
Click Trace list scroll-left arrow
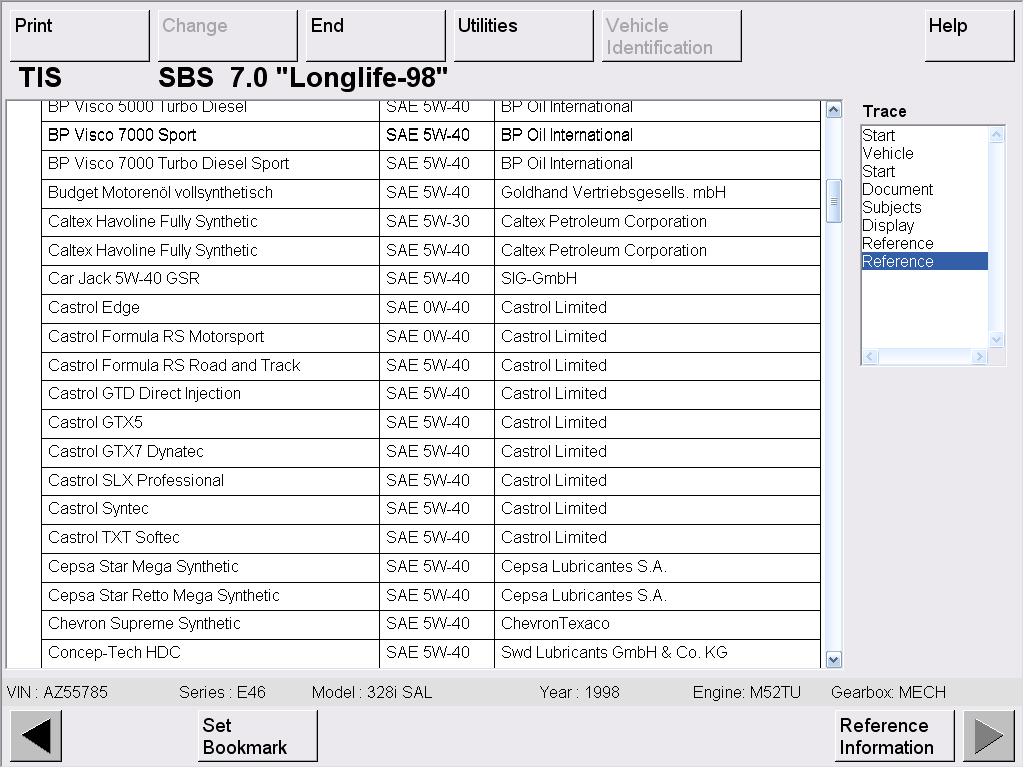pos(870,357)
